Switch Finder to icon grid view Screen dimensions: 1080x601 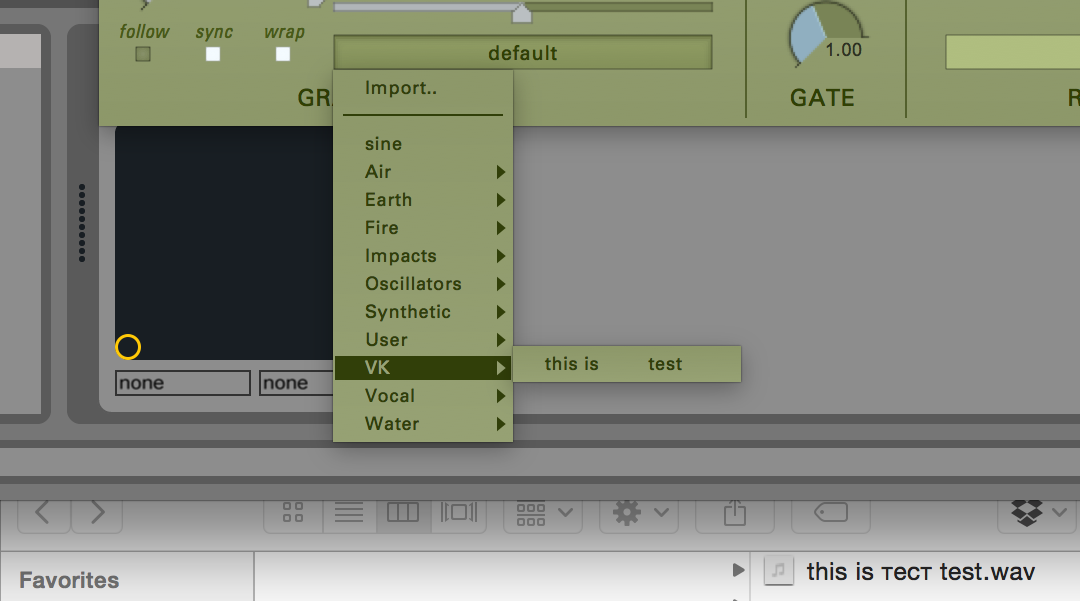293,513
